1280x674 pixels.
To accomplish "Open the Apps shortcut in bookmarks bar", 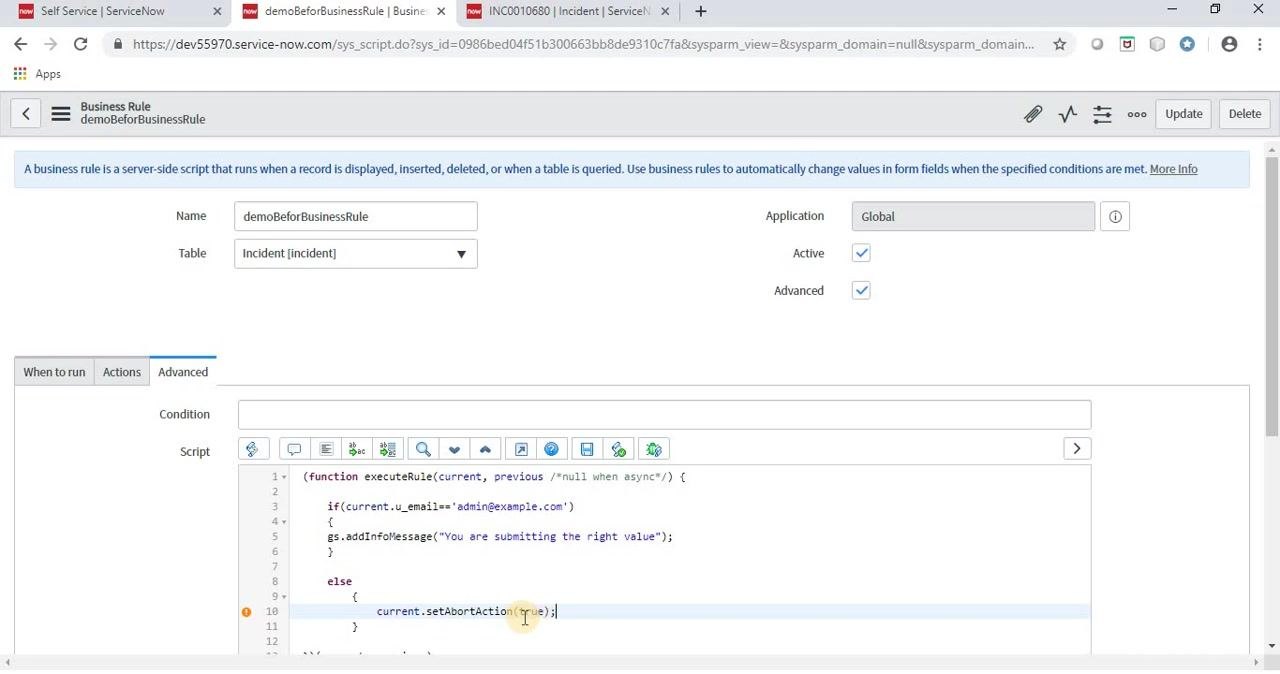I will (37, 74).
